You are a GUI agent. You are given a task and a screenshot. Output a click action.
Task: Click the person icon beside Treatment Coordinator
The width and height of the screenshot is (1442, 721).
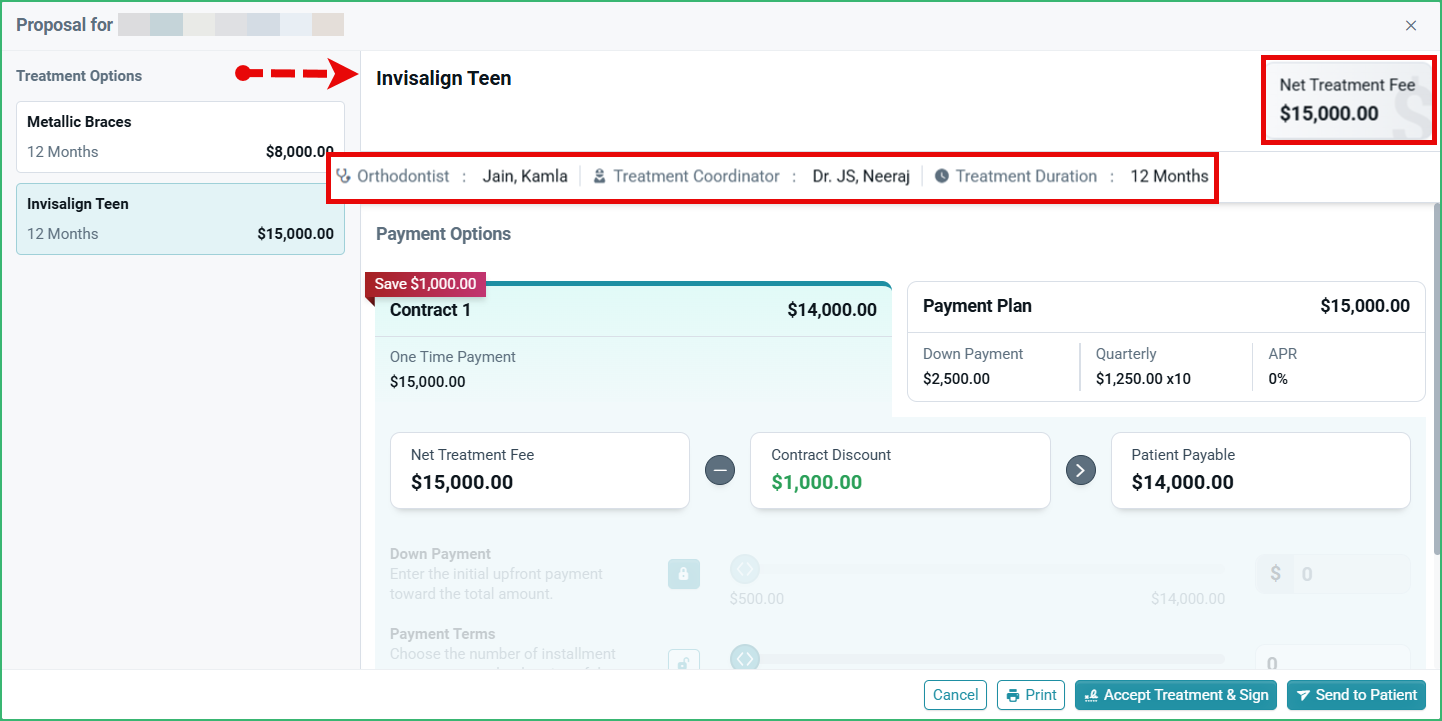pyautogui.click(x=600, y=176)
